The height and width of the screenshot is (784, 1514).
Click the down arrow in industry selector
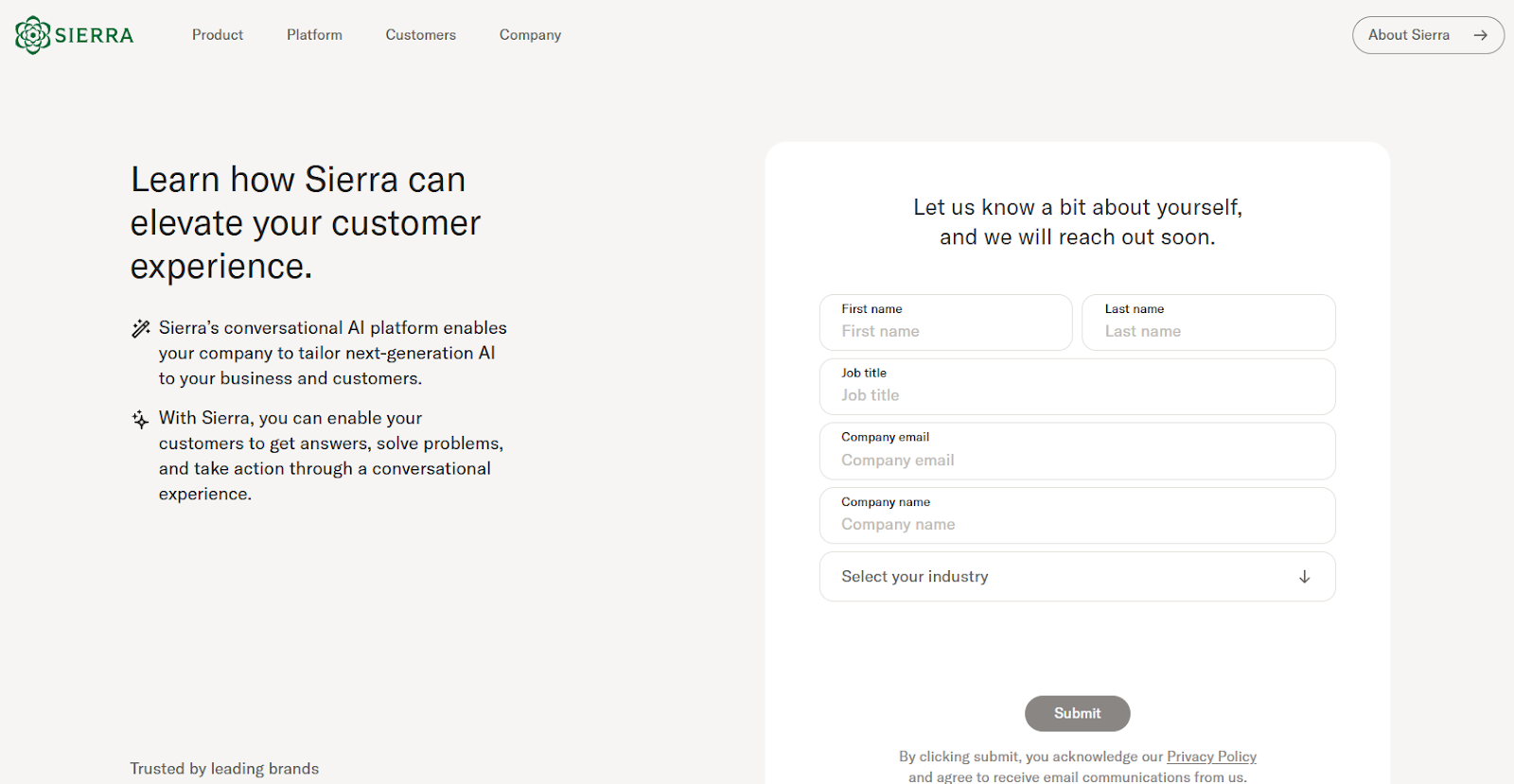pyautogui.click(x=1304, y=577)
